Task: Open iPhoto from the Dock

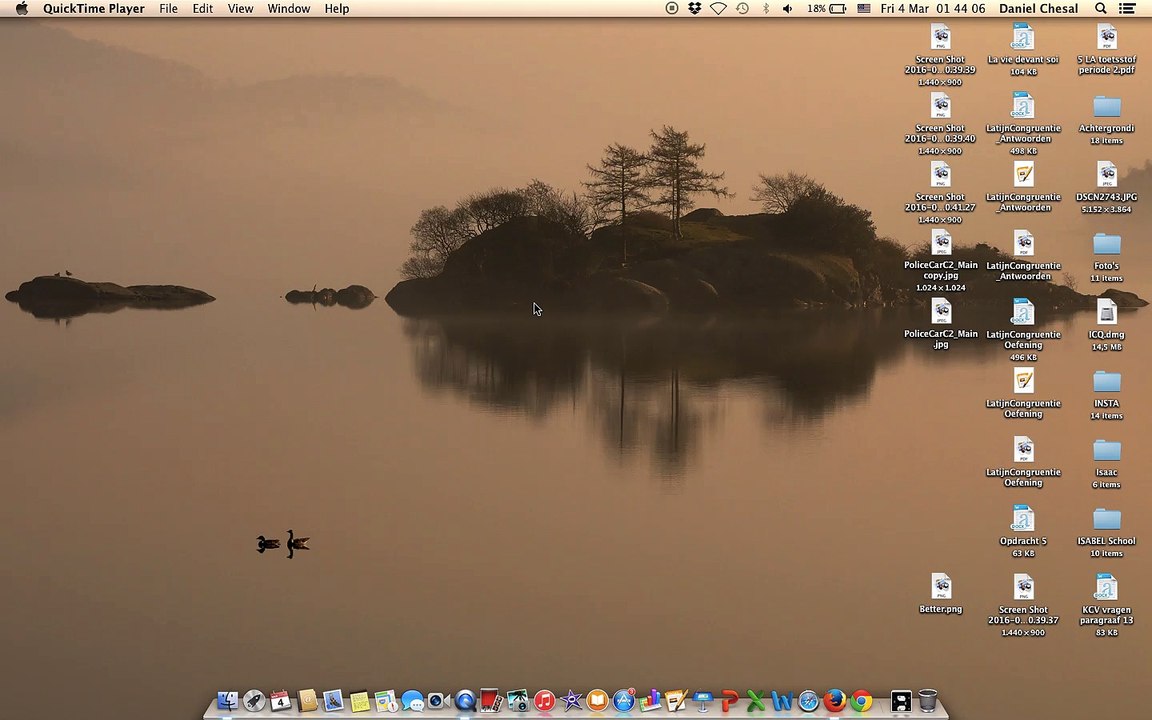Action: (518, 700)
